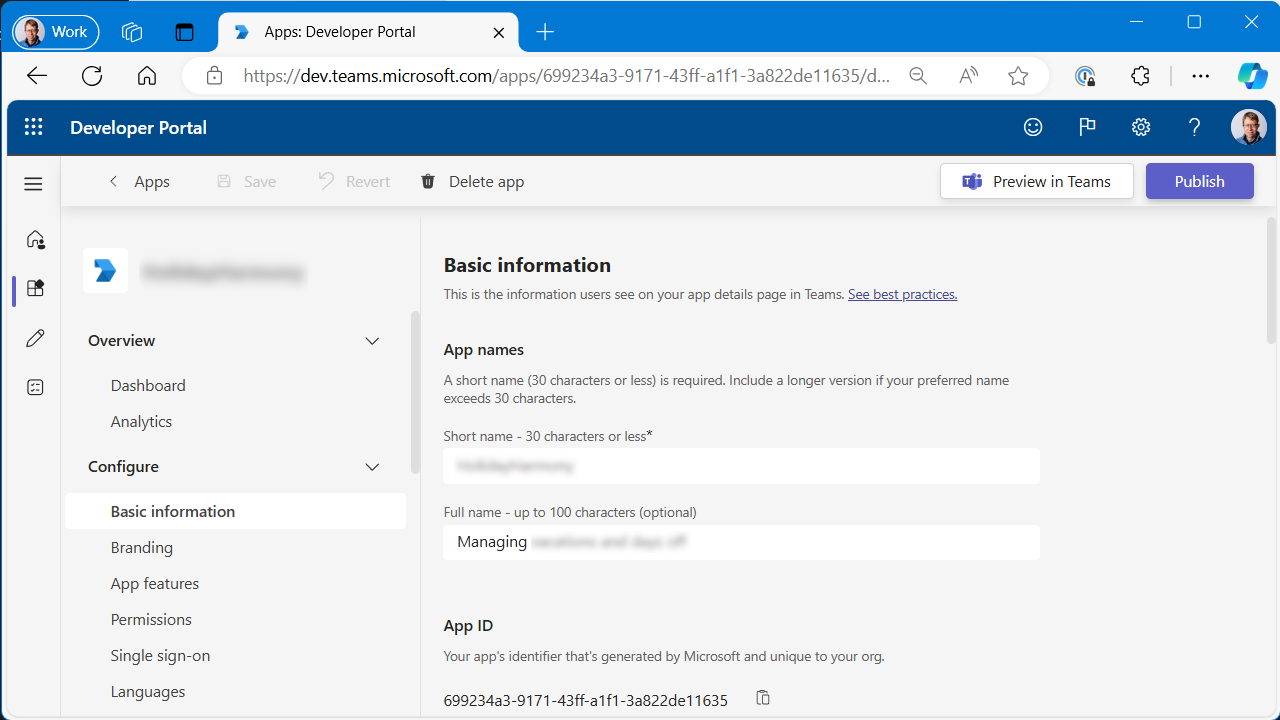Image resolution: width=1280 pixels, height=720 pixels.
Task: Click the Developer Portal title
Action: (x=138, y=127)
